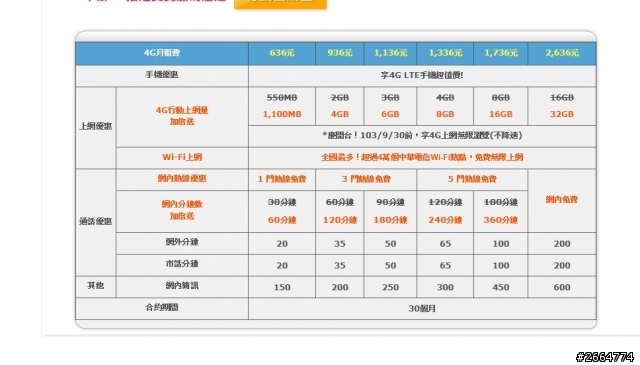Select the 936元 plan column header
640x365 pixels.
340,53
